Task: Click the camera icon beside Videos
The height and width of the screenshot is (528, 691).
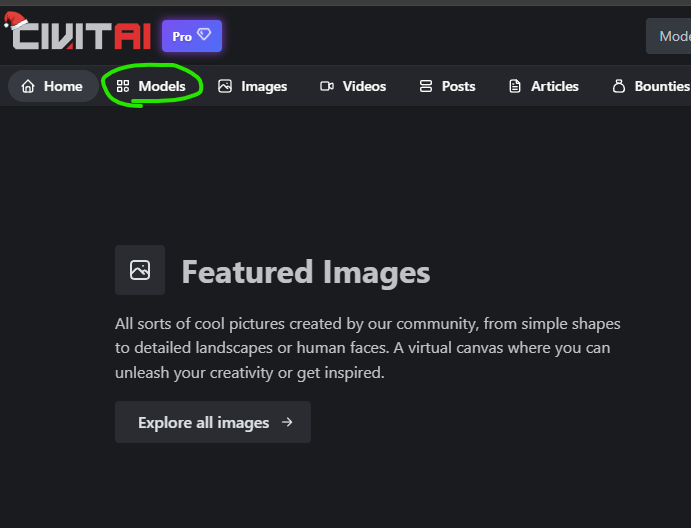Action: click(326, 86)
